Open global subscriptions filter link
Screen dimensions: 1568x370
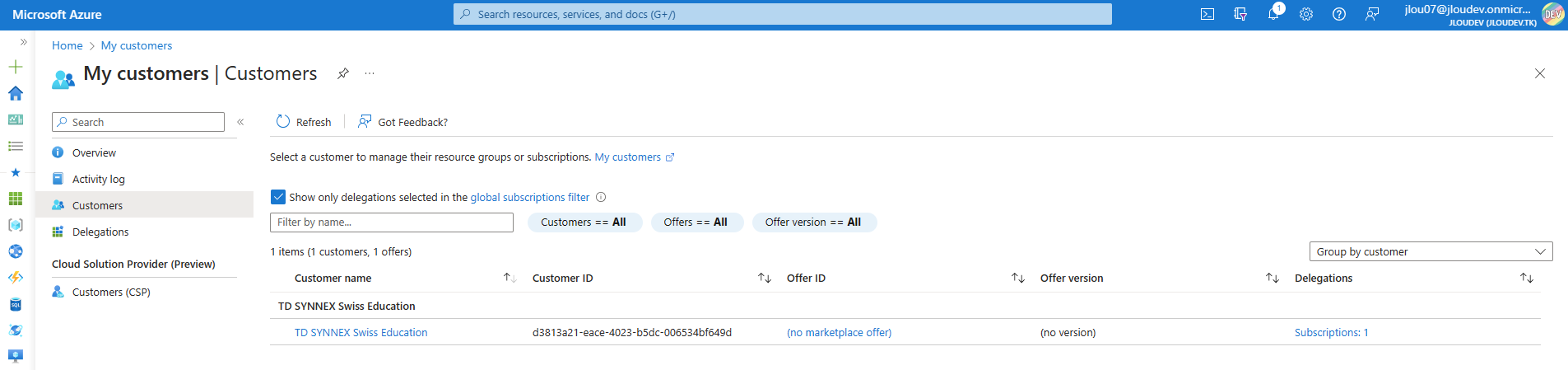click(x=530, y=198)
